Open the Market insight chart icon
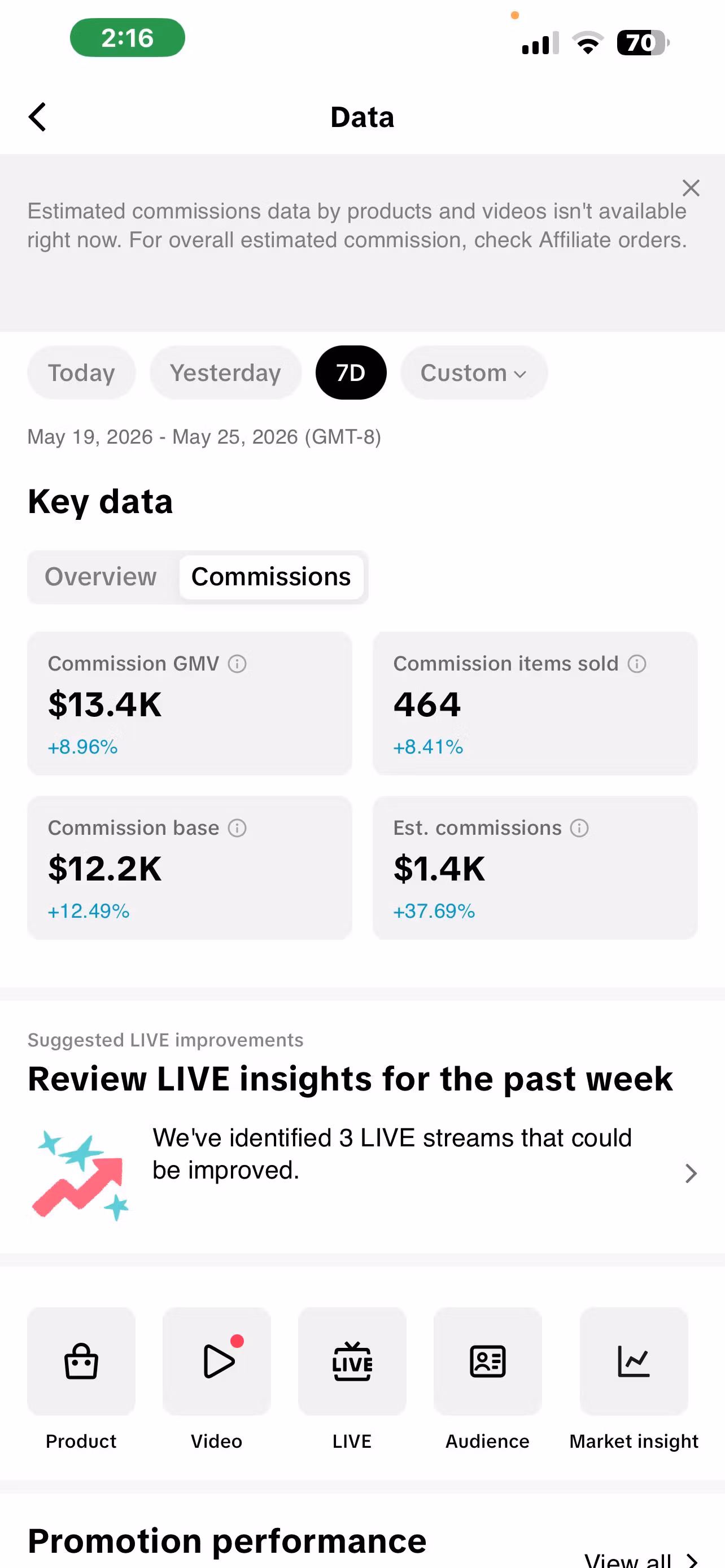725x1568 pixels. click(x=634, y=1361)
